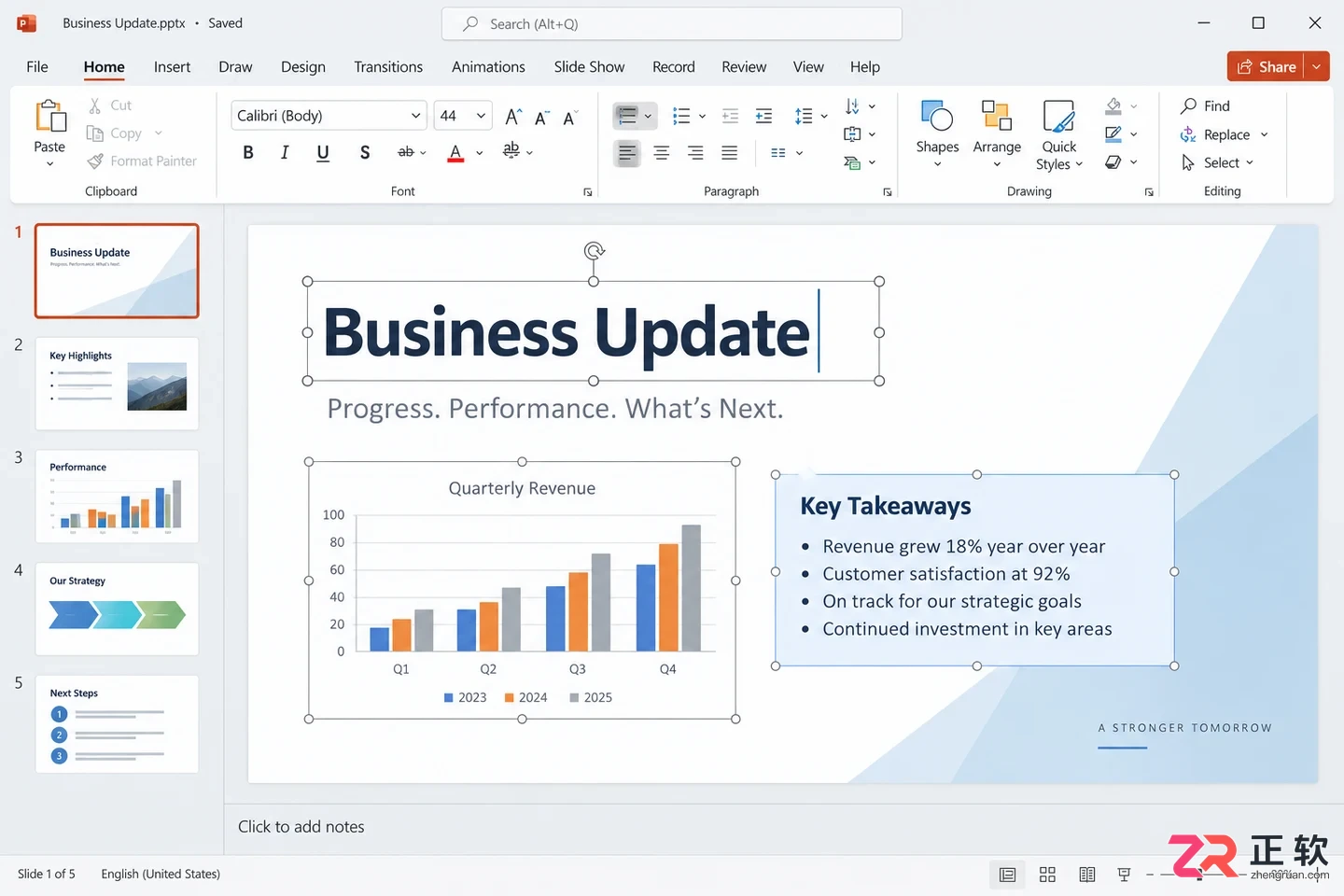Click the Format Painter tool
Image resolution: width=1344 pixels, height=896 pixels.
(142, 161)
